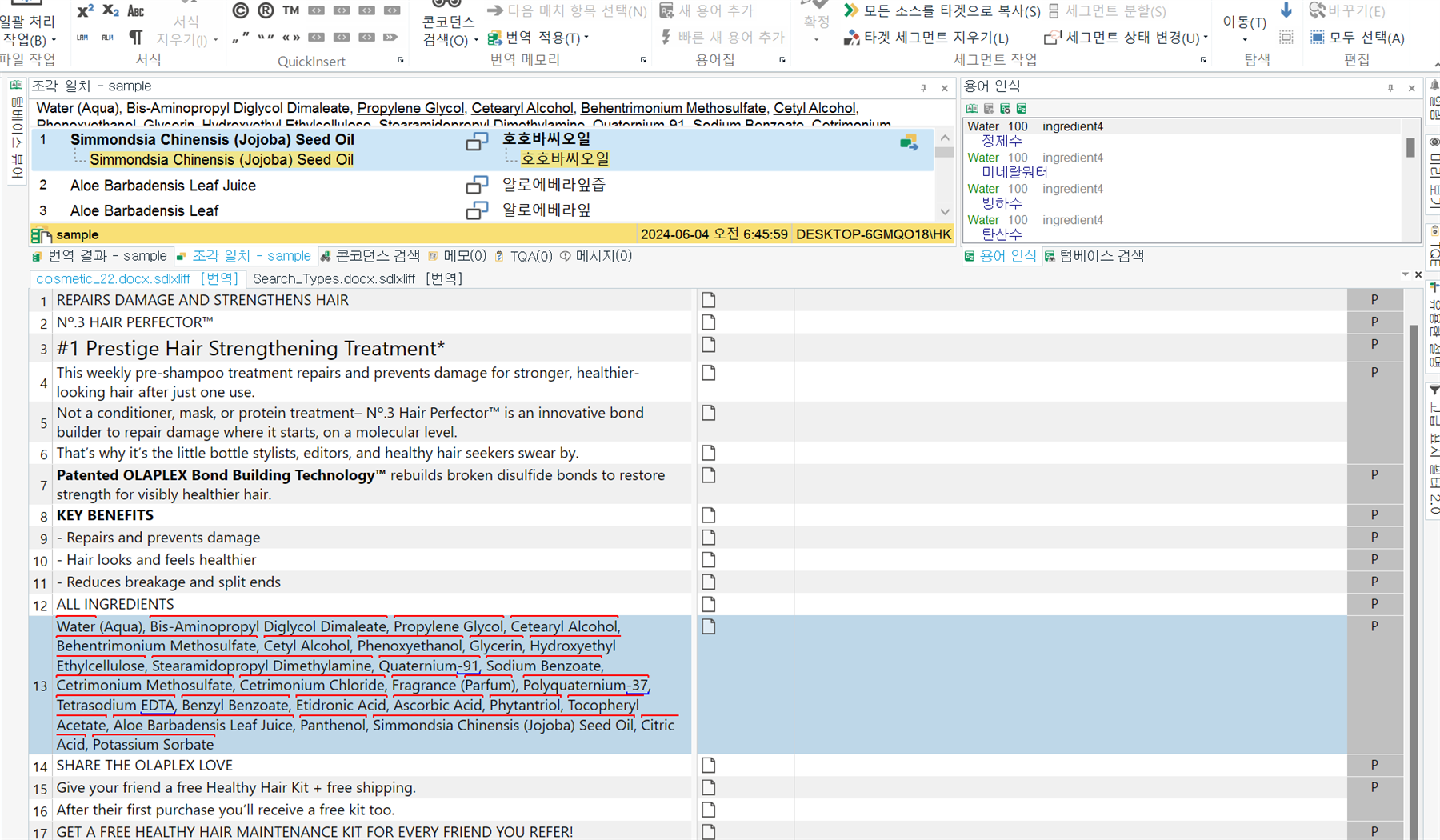Image resolution: width=1440 pixels, height=840 pixels.
Task: Apply superscript formatting (X²)
Action: pyautogui.click(x=84, y=11)
